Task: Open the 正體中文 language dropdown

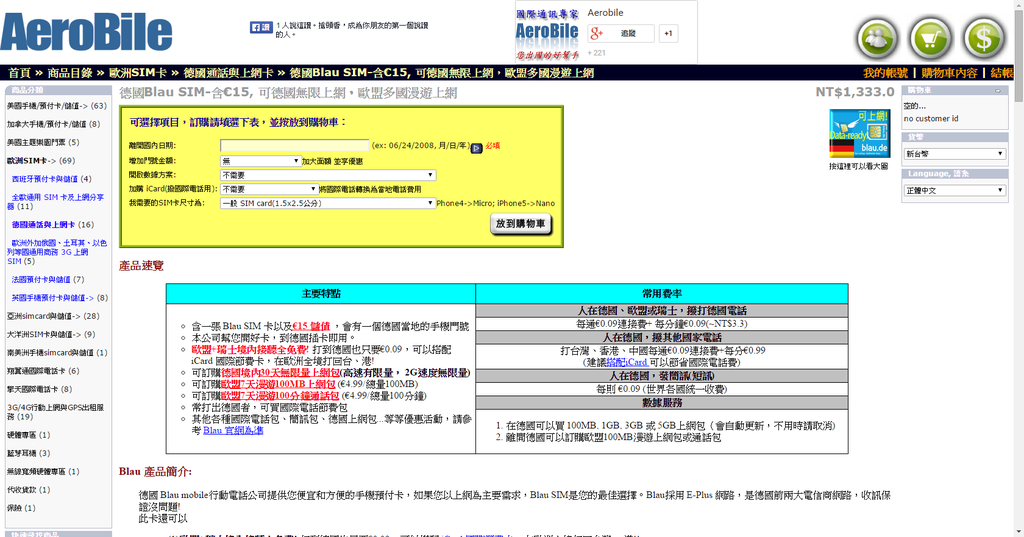Action: [x=954, y=190]
